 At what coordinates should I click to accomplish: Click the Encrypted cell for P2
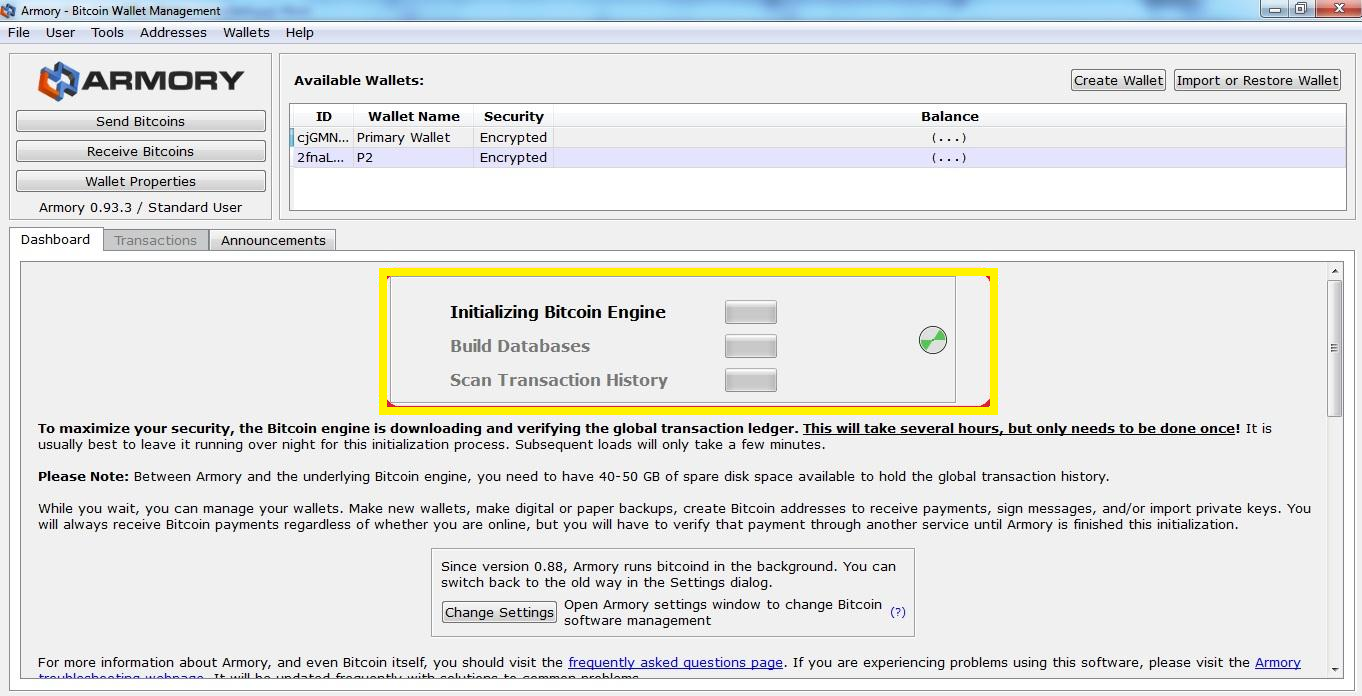click(513, 157)
